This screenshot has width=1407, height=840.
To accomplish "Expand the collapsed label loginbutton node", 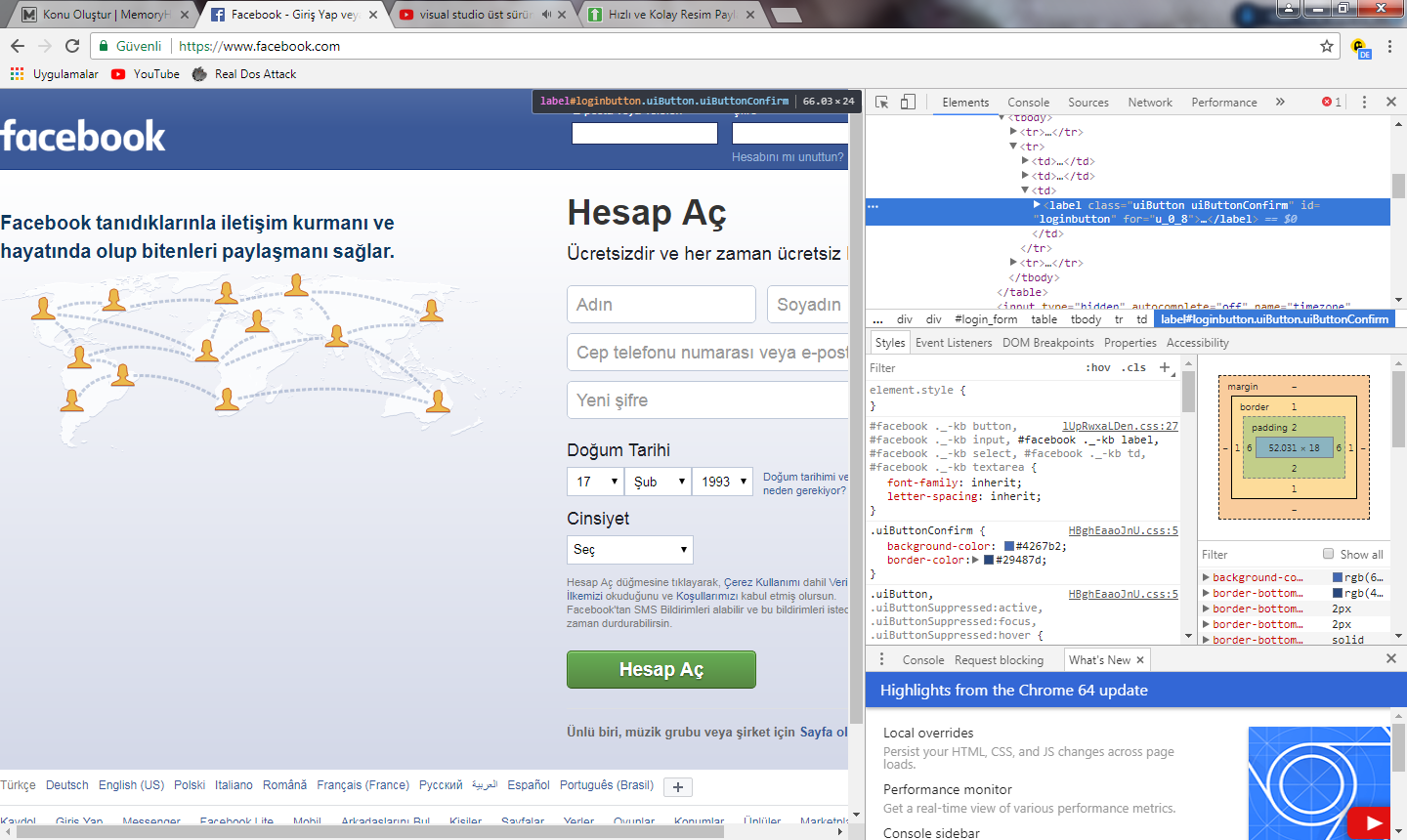I will point(1037,205).
